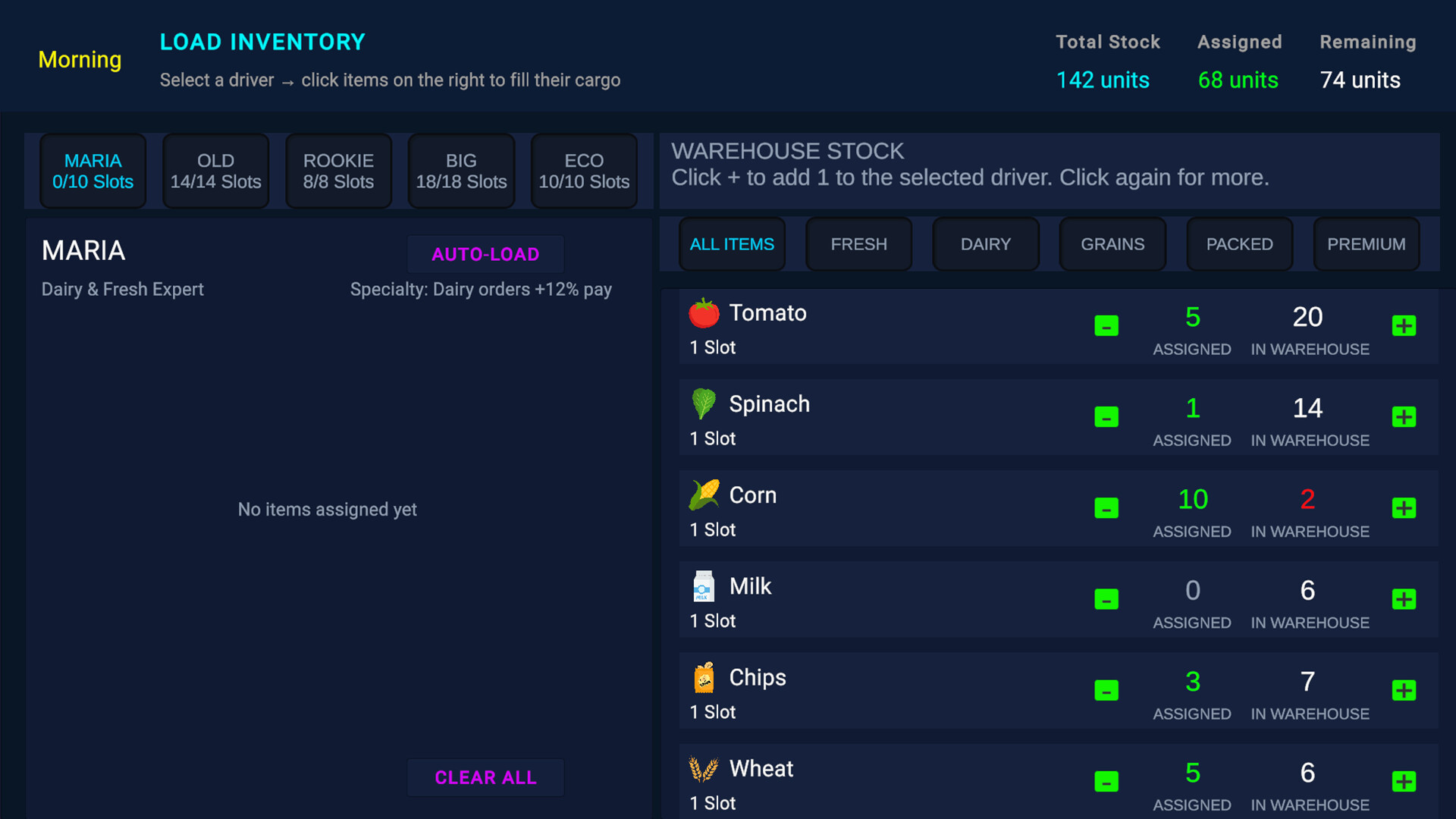Decrease Chips assignment with the minus button
This screenshot has width=1456, height=819.
(1106, 690)
